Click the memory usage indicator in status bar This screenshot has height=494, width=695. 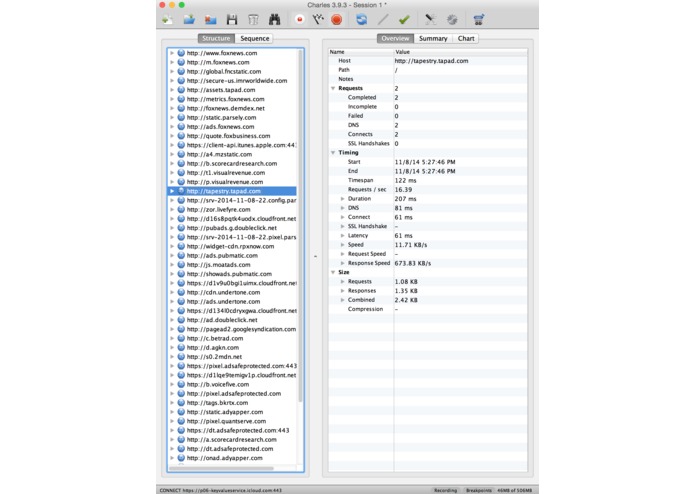[x=515, y=490]
